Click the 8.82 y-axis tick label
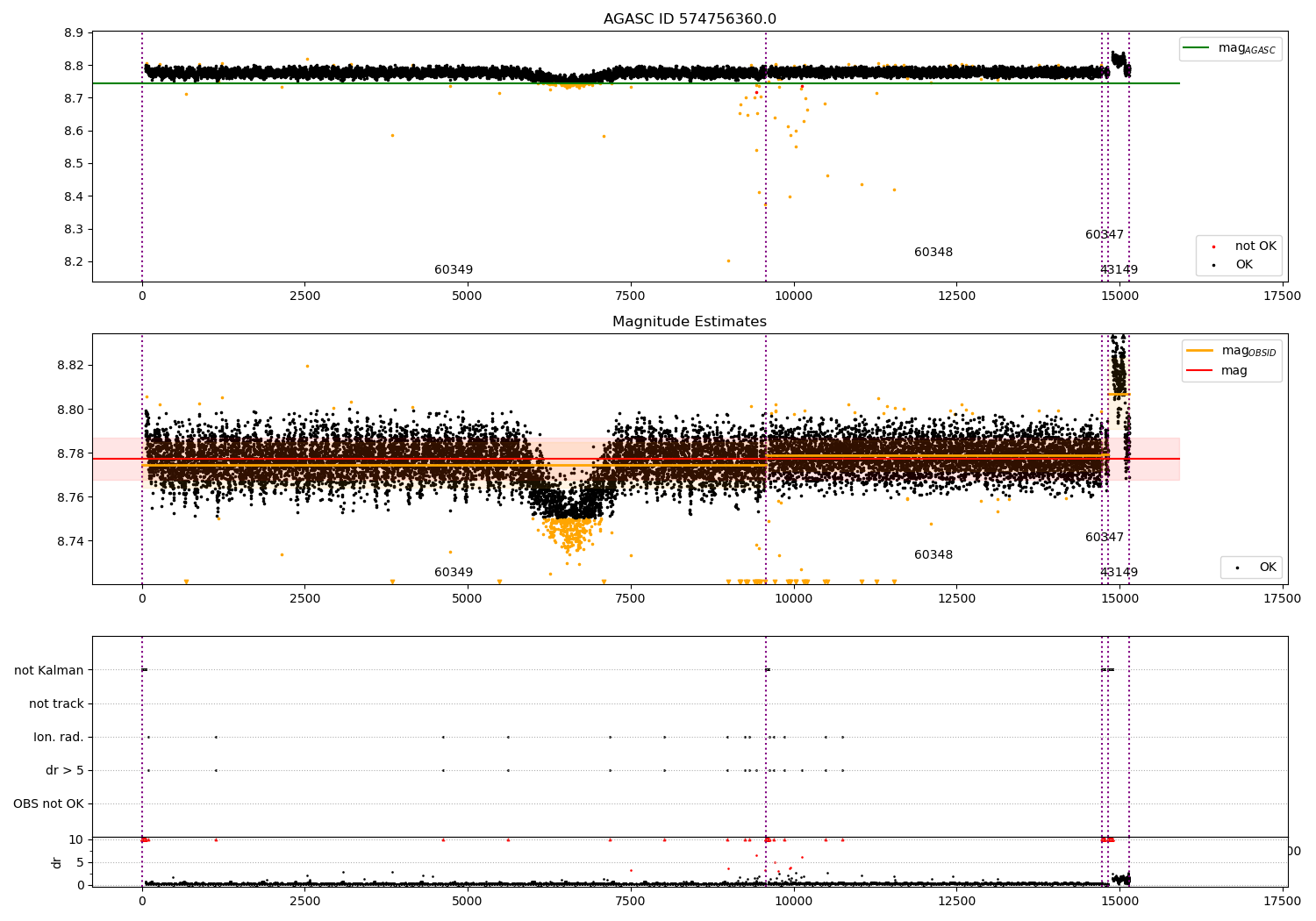 point(71,365)
